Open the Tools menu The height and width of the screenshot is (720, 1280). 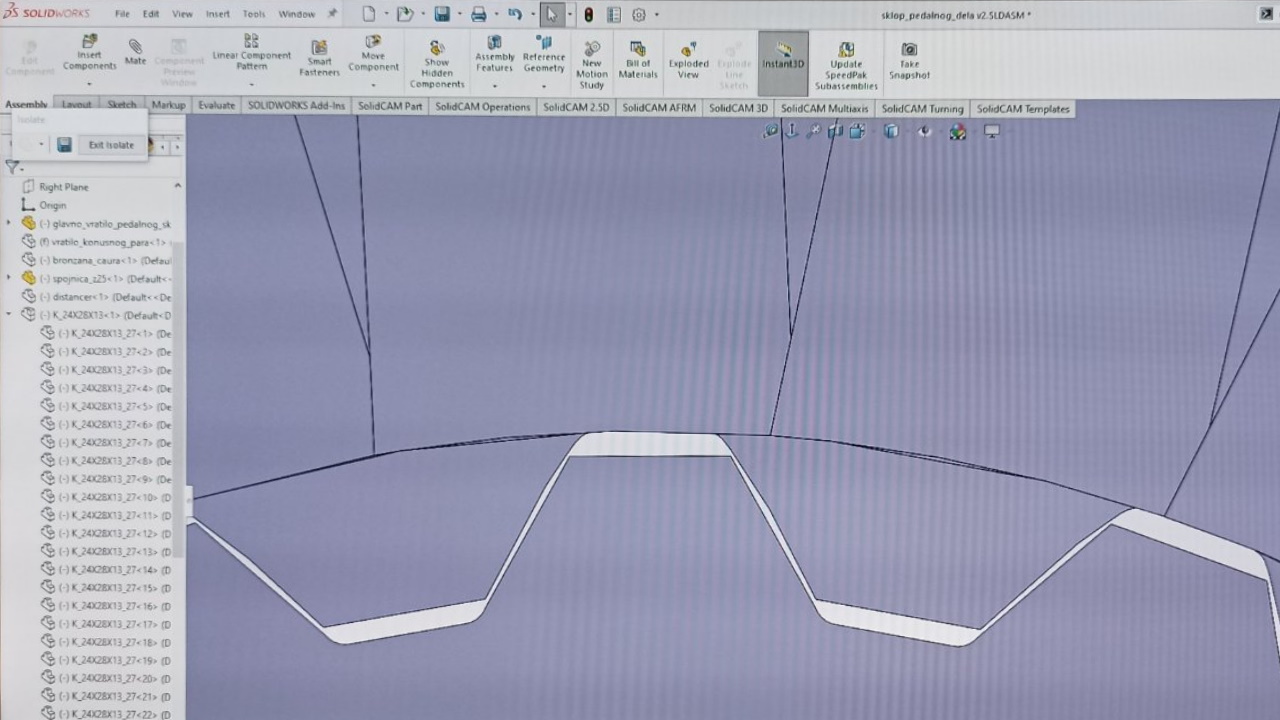pyautogui.click(x=254, y=14)
